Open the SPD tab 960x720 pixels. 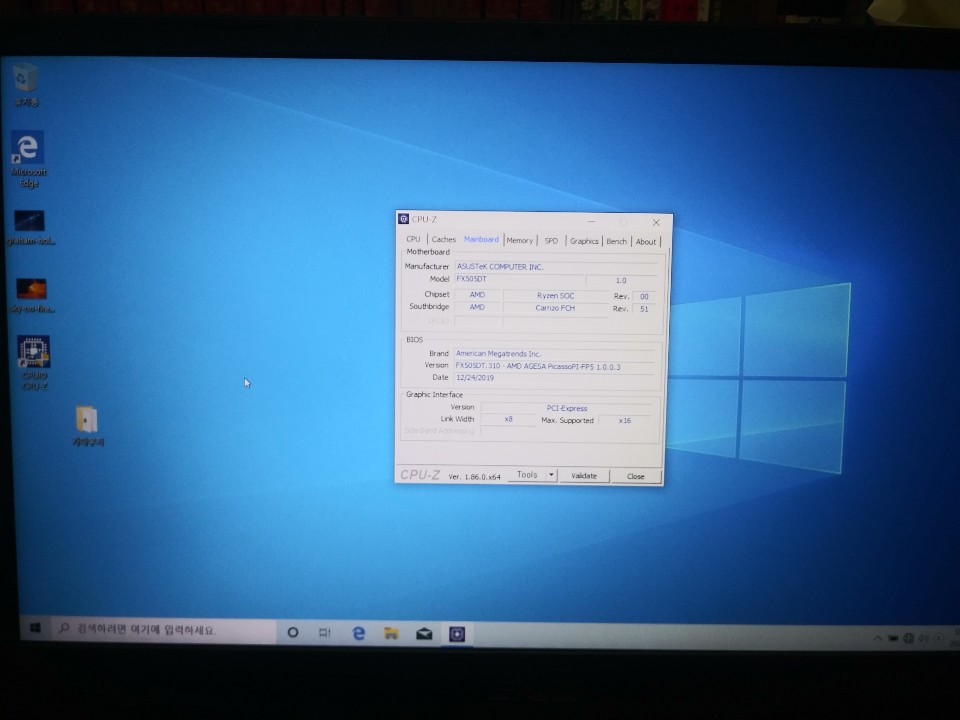tap(551, 241)
